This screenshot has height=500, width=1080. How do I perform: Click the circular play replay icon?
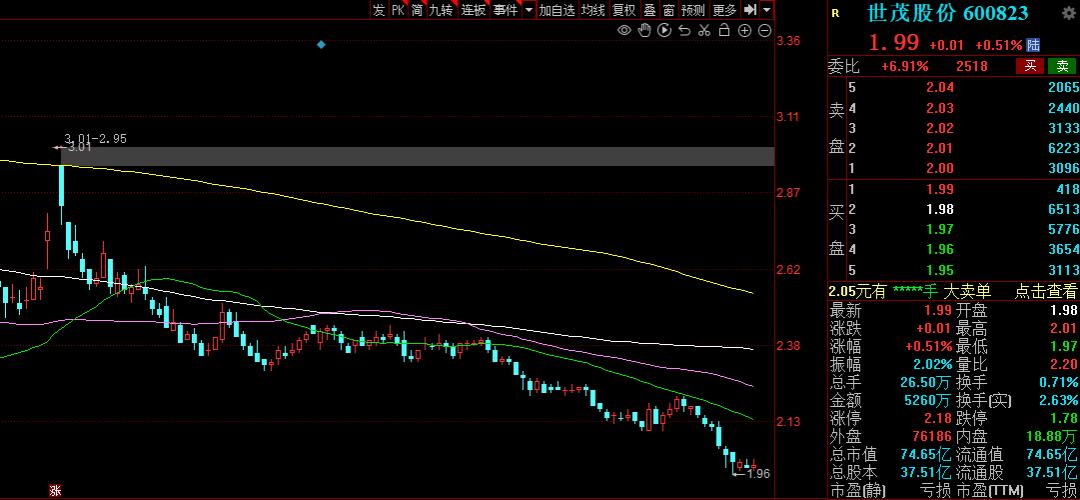pos(664,31)
